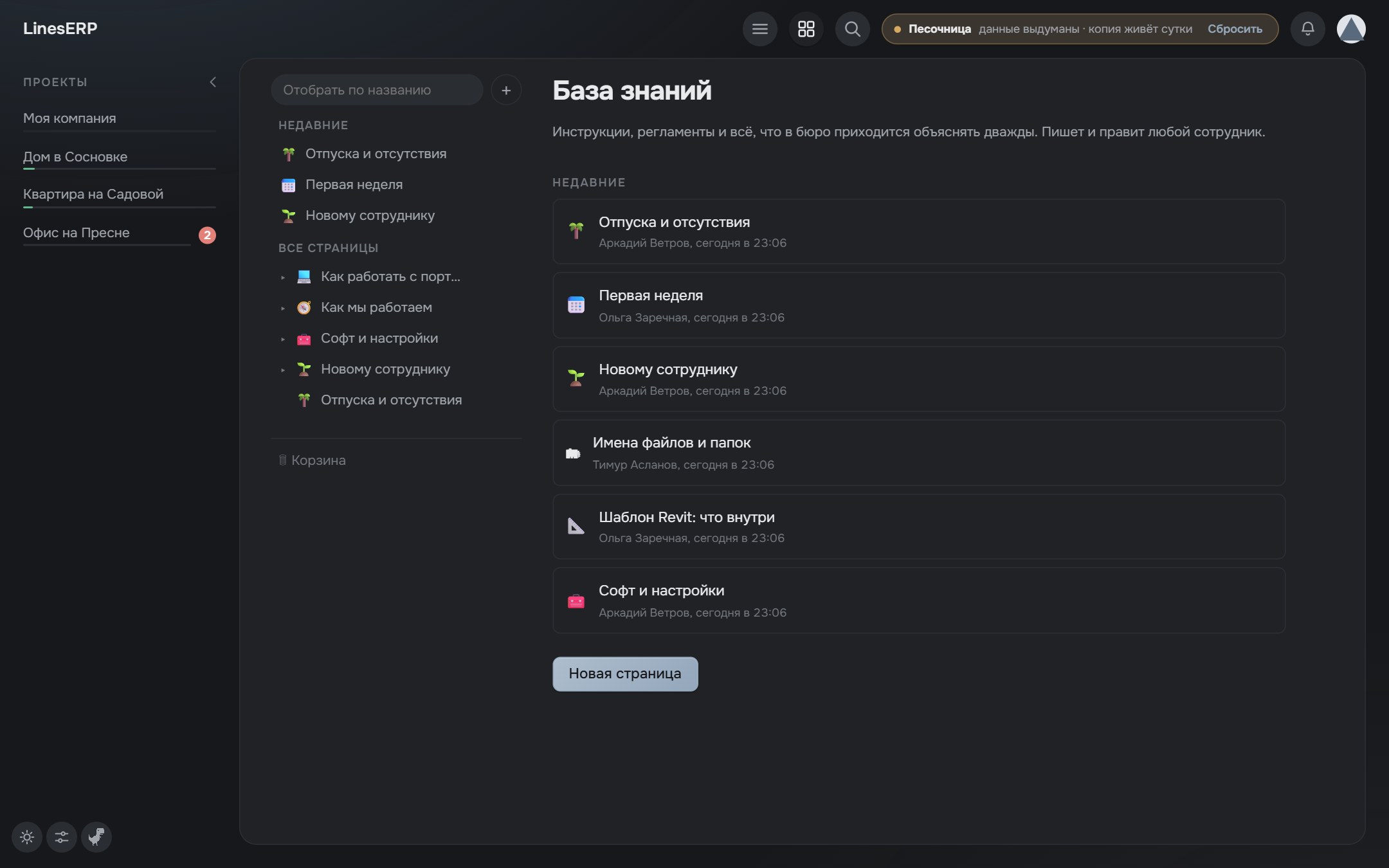Viewport: 1389px width, 868px height.
Task: Click the laptop icon of Как работать с порт…
Action: coord(304,277)
